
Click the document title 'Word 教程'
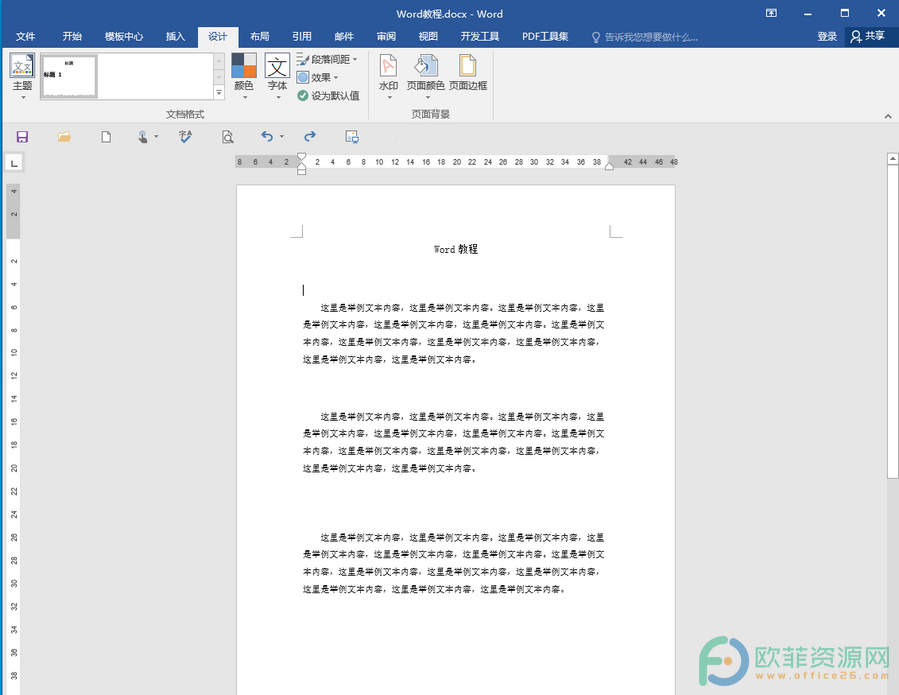pos(456,249)
